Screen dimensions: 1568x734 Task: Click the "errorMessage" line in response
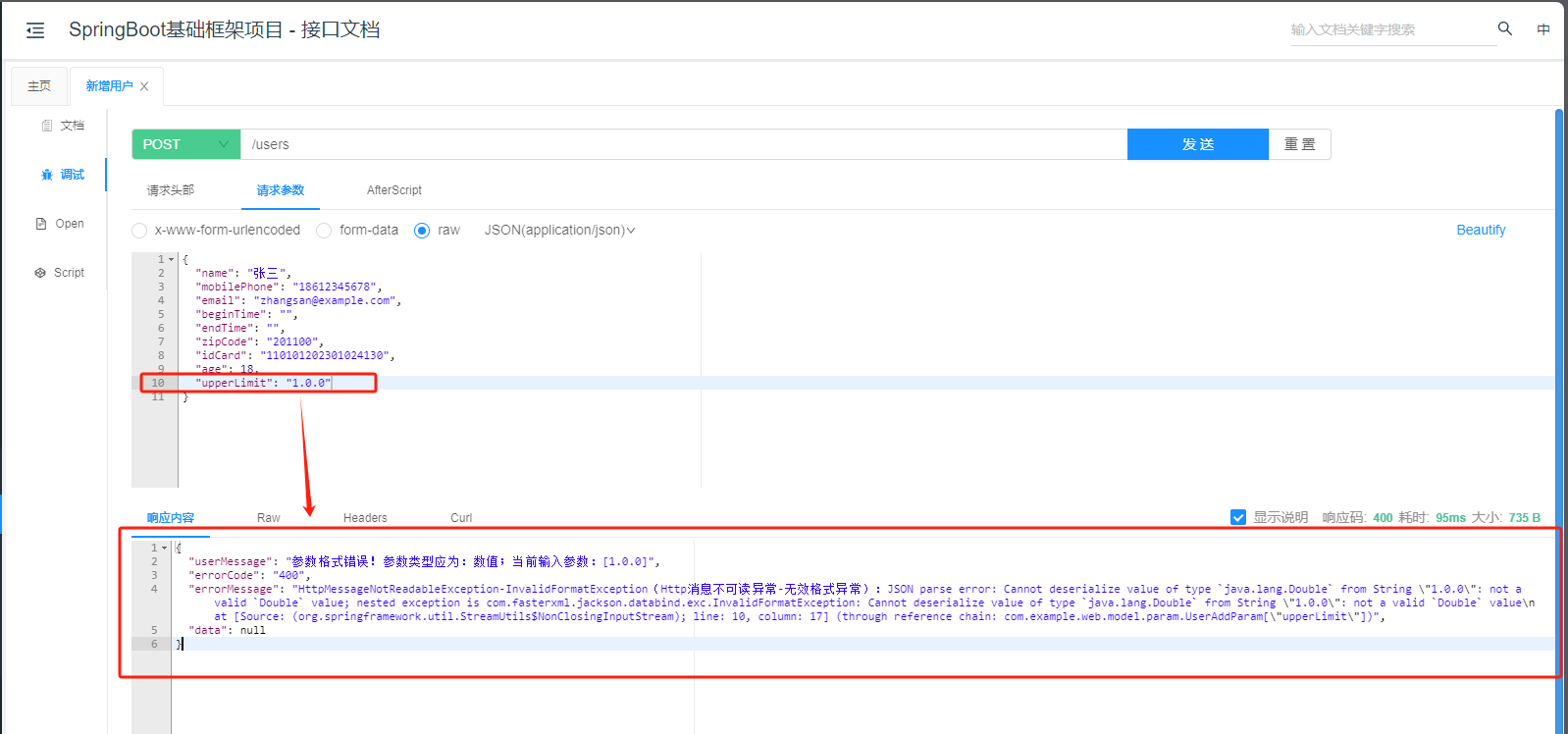pos(862,603)
